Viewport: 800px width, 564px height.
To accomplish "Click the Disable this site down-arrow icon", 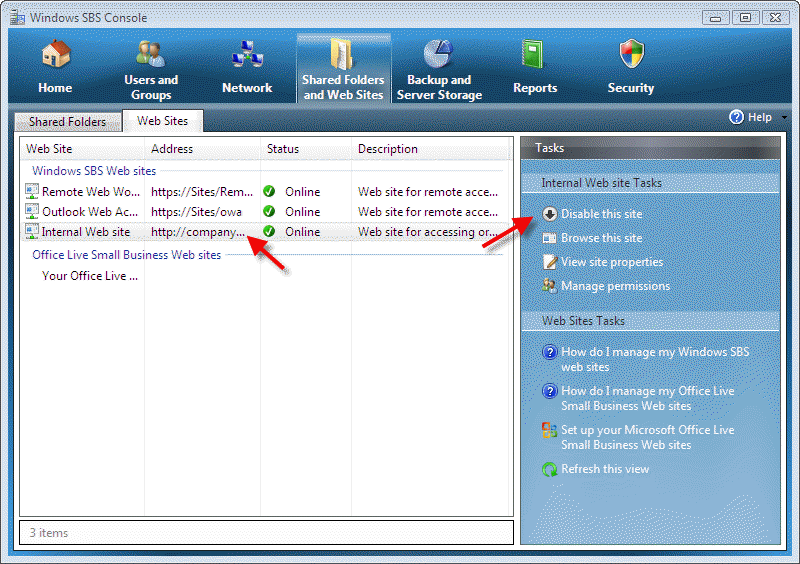I will tap(549, 214).
